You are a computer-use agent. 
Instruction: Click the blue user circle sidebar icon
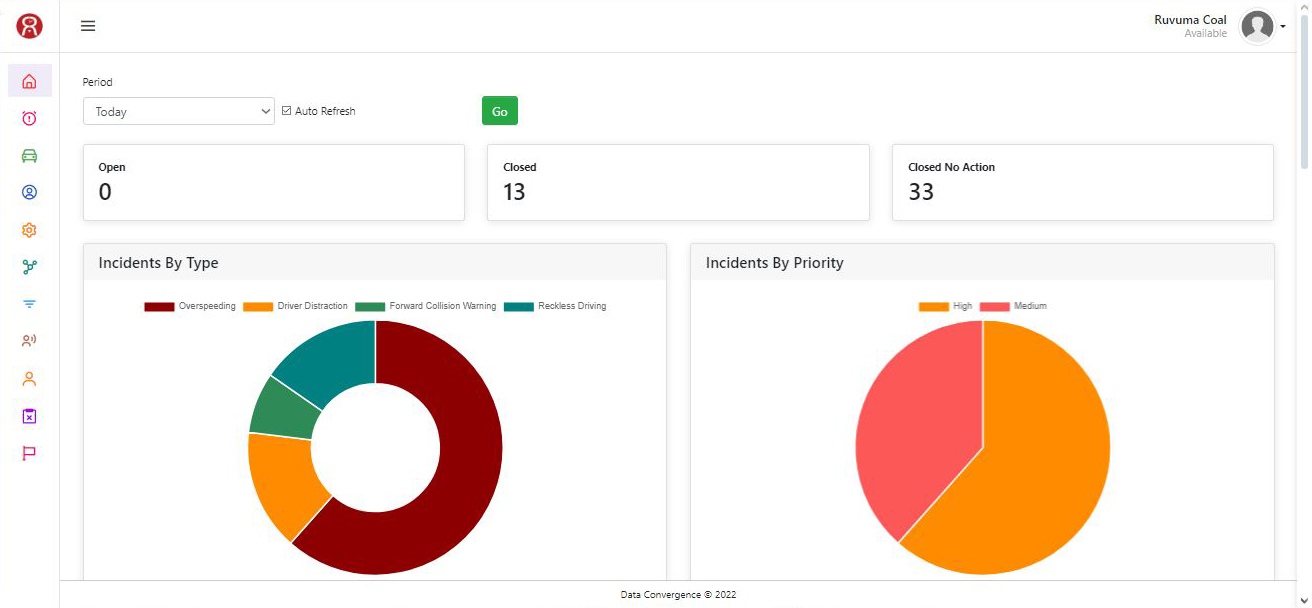(29, 192)
